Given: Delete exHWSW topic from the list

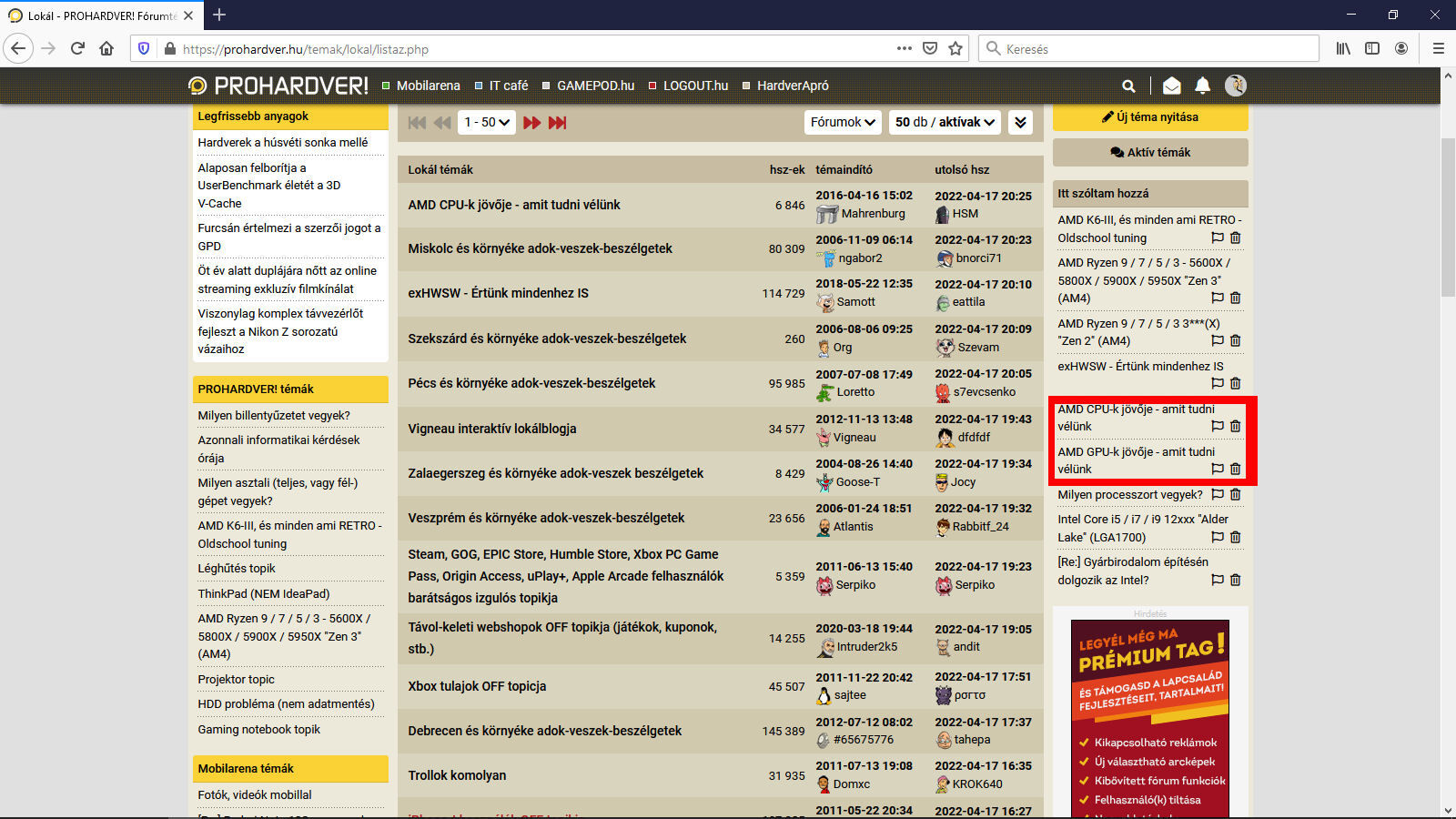Looking at the screenshot, I should [x=1236, y=383].
